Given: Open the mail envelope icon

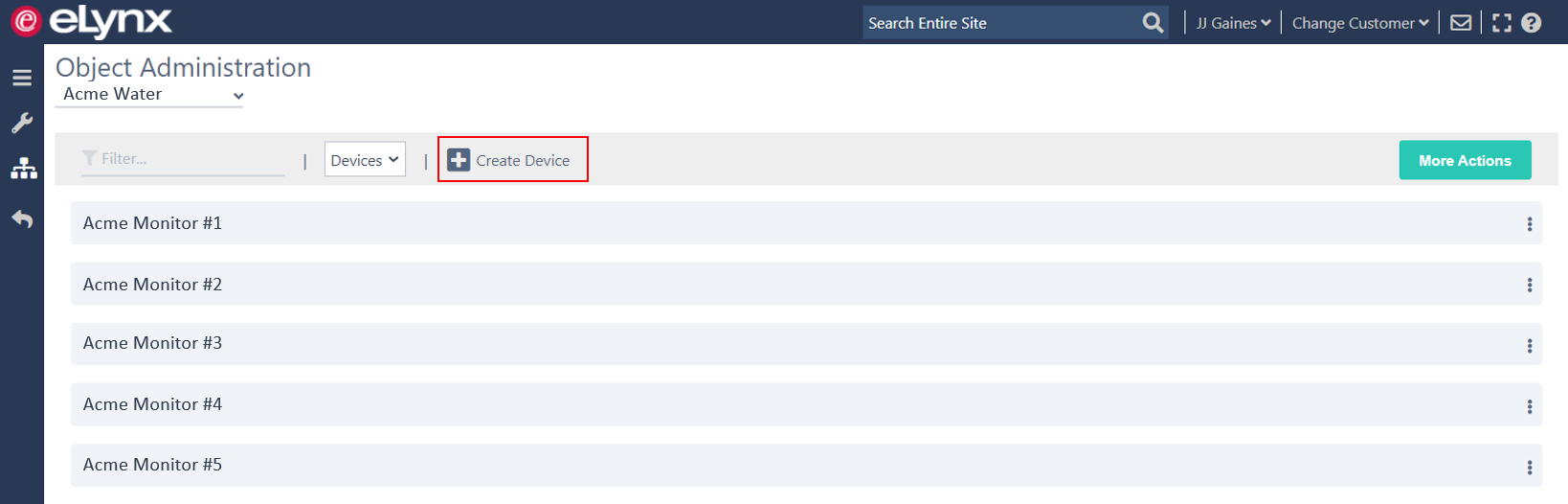Looking at the screenshot, I should click(1461, 22).
